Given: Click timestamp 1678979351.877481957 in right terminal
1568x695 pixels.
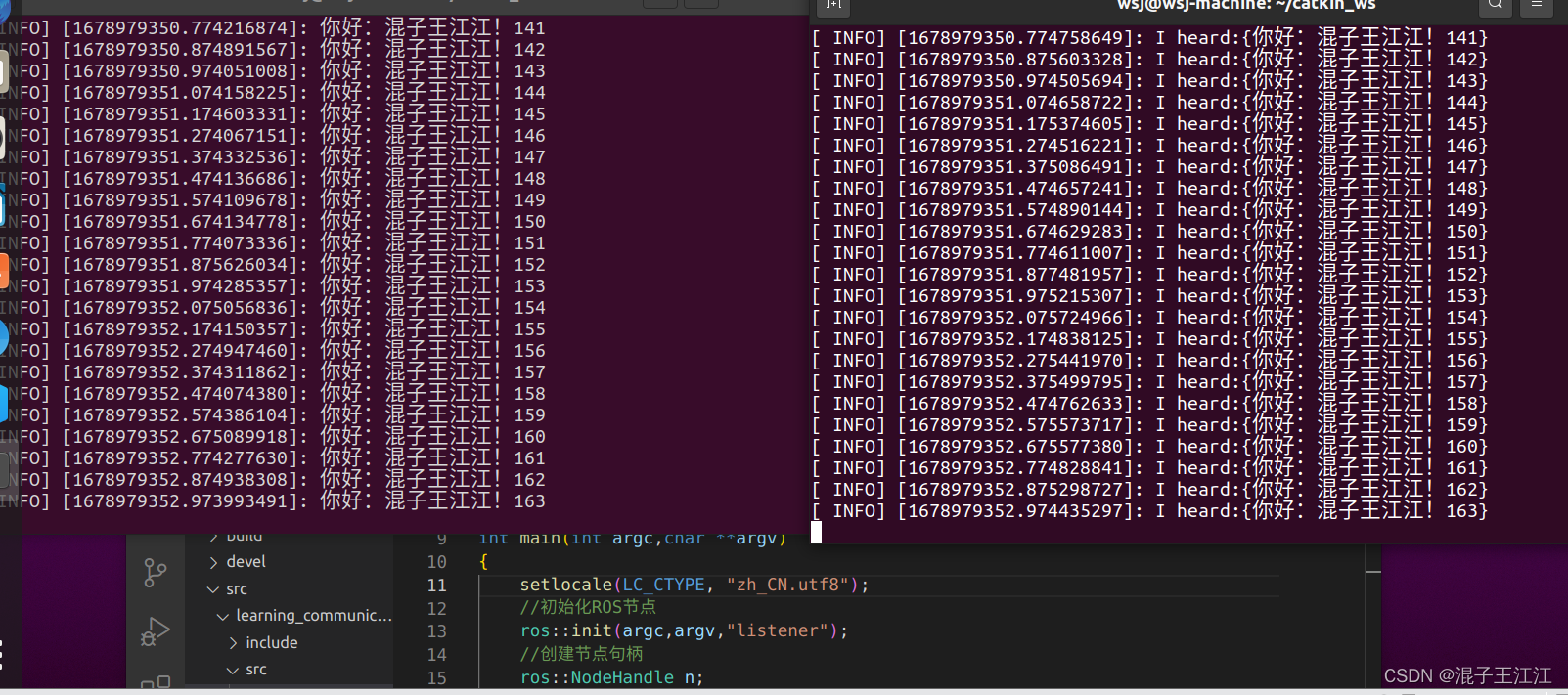Looking at the screenshot, I should click(x=1015, y=275).
